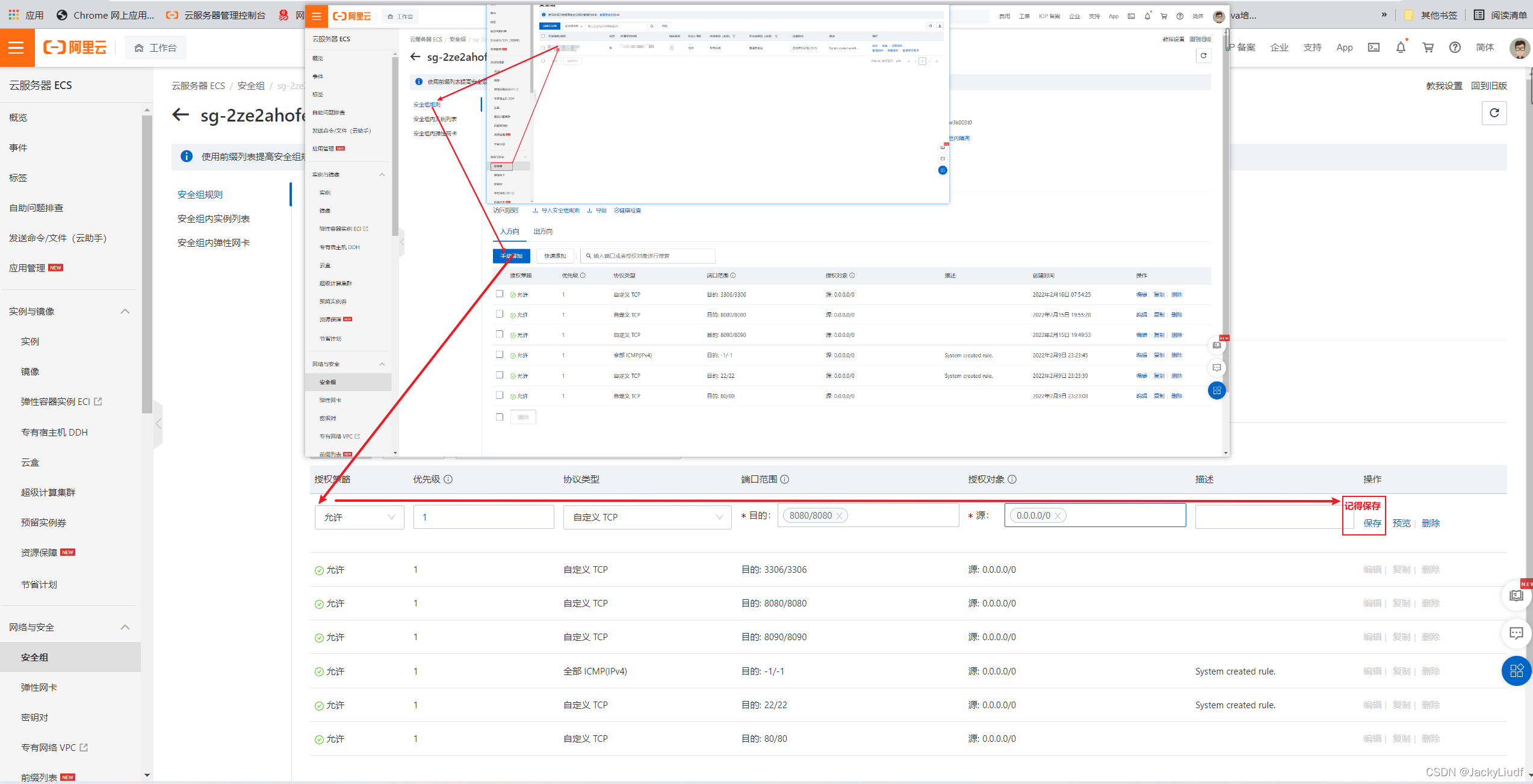Open the 自定义 TCP protocol dropdown
The width and height of the screenshot is (1533, 784).
(x=647, y=517)
